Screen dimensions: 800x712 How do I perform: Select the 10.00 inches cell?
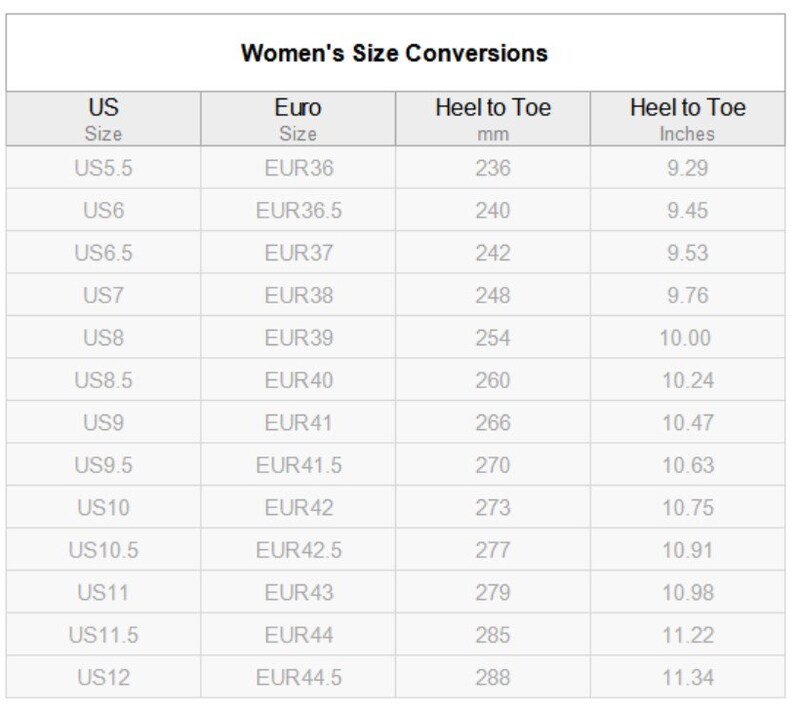pos(687,338)
